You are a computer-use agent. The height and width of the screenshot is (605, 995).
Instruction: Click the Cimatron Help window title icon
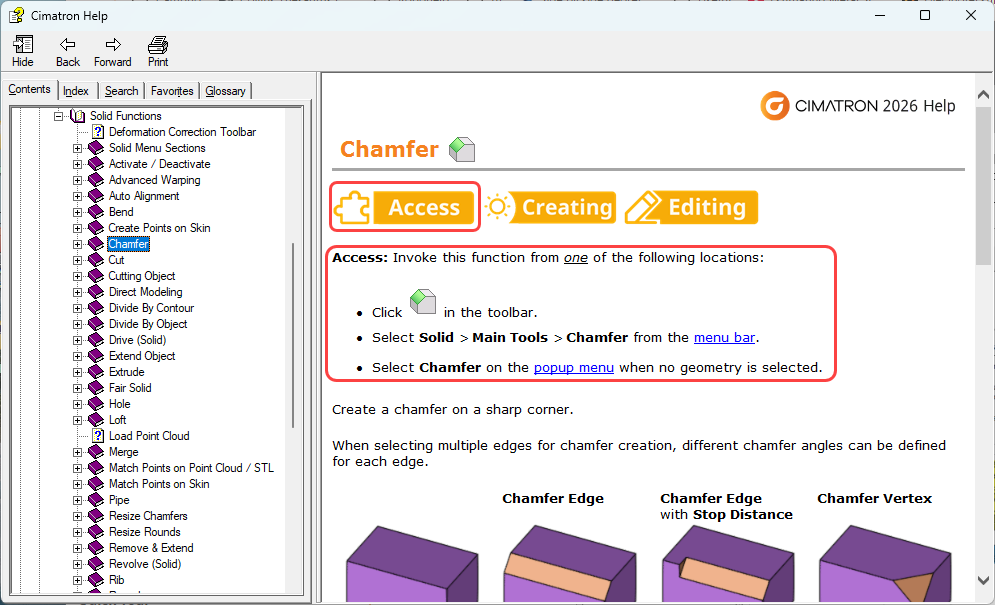pos(16,15)
